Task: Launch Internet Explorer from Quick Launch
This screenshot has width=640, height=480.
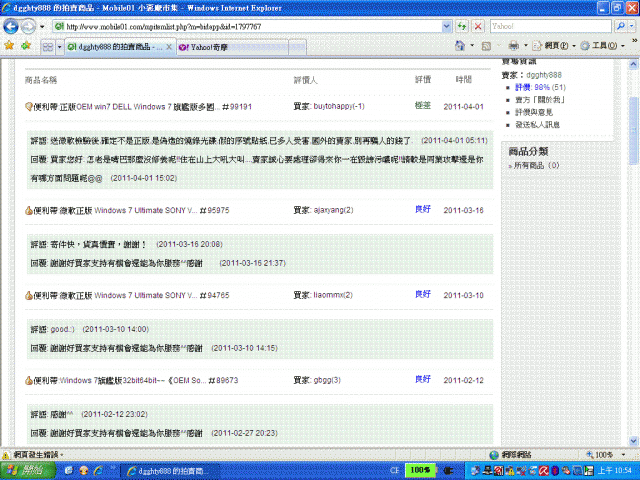Action: (98, 471)
